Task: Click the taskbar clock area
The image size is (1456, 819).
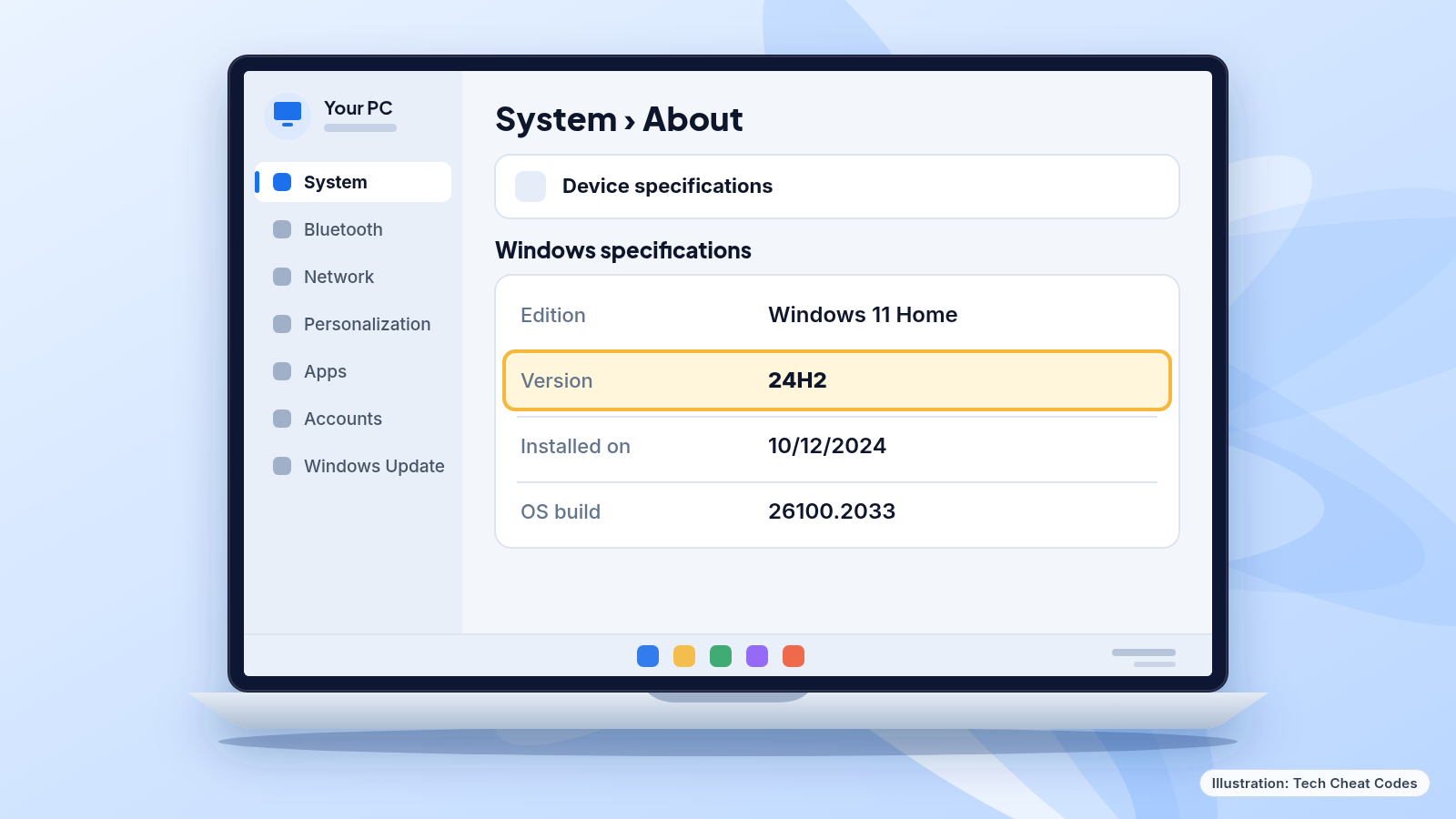Action: point(1144,658)
